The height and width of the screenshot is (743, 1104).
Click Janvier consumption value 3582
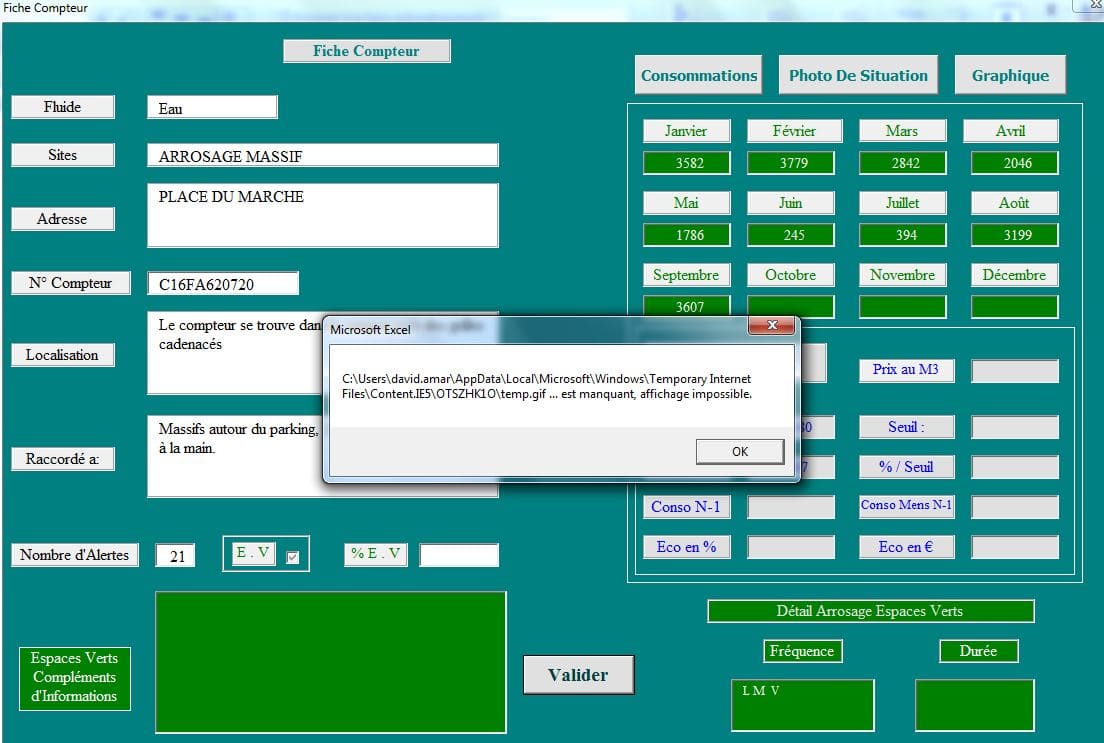click(686, 163)
